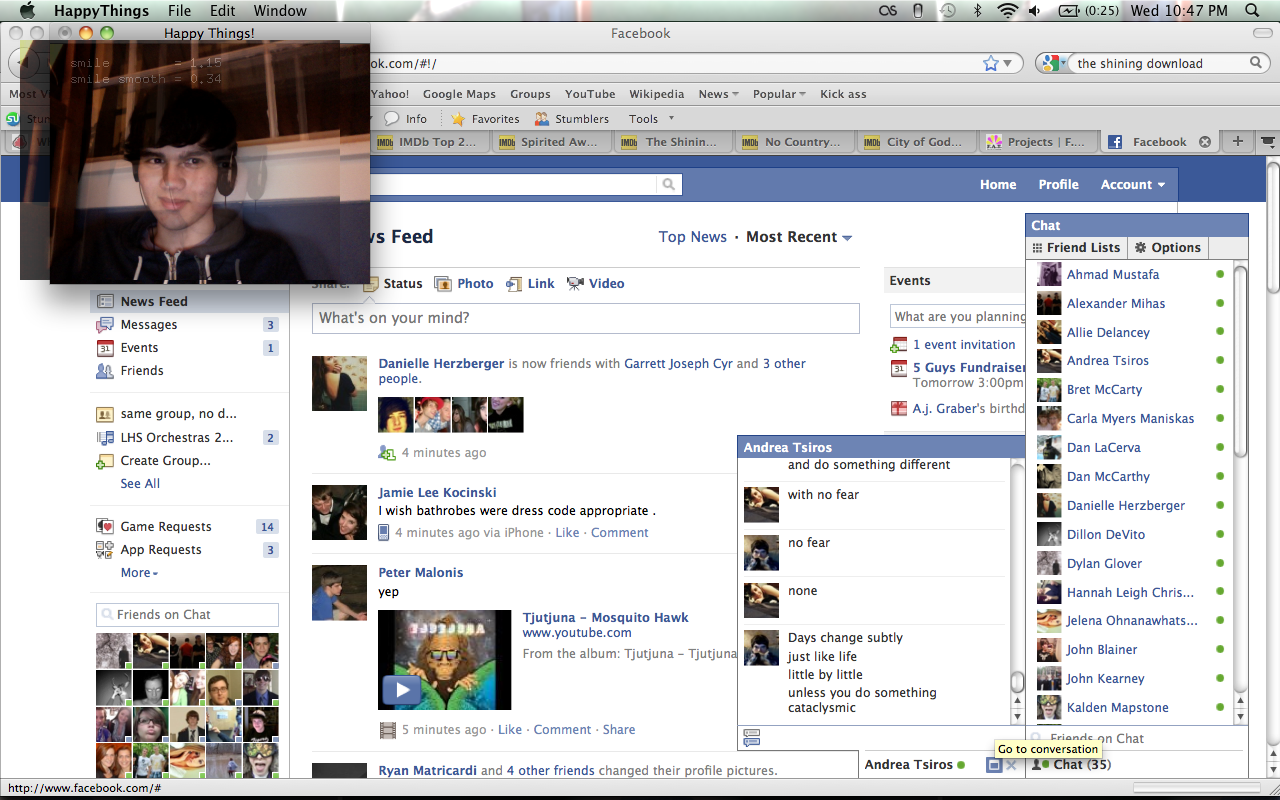Screen dimensions: 1280x800
Task: Open Danielle Herzberger's profile link in feed
Action: point(441,364)
